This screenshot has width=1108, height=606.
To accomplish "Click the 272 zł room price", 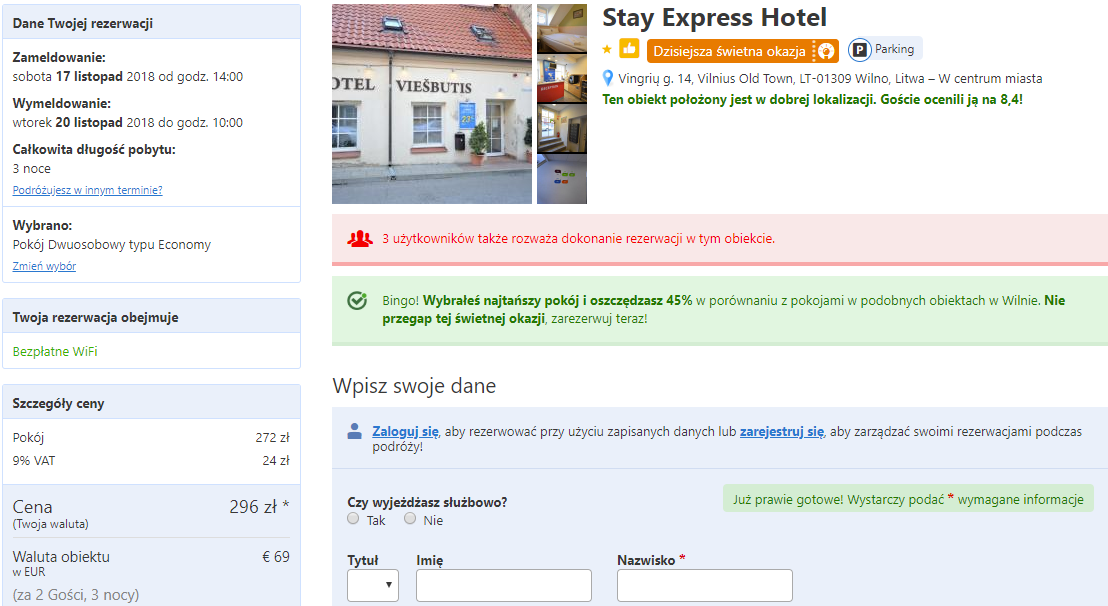I will point(273,438).
